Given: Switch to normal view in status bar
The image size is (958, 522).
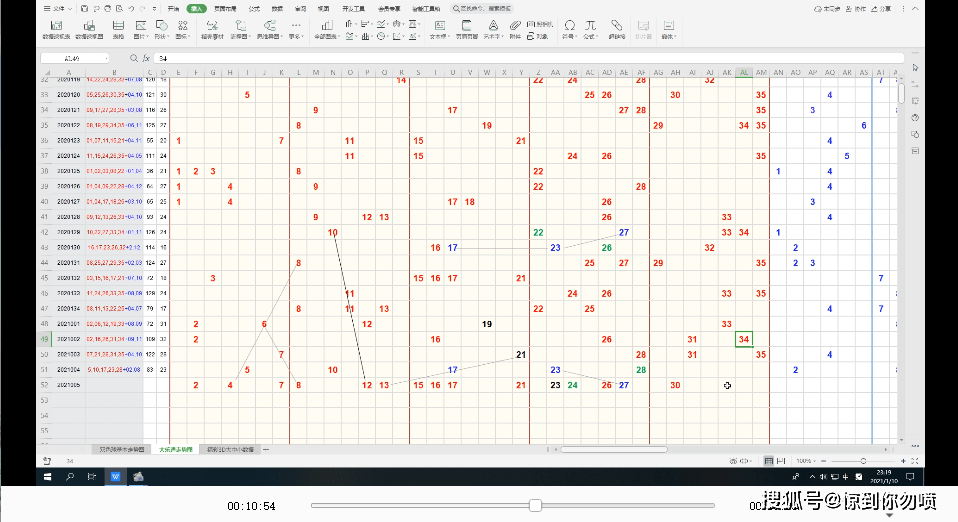Looking at the screenshot, I should pyautogui.click(x=769, y=461).
